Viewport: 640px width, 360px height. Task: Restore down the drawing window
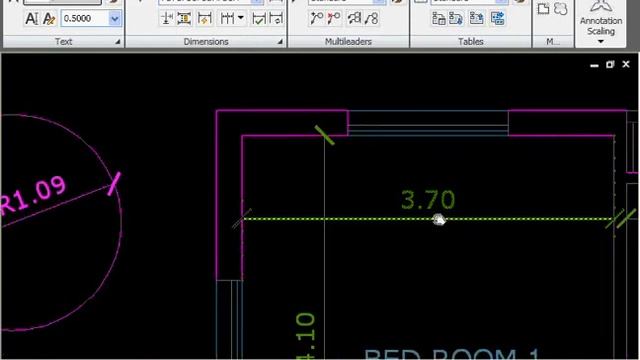point(610,64)
